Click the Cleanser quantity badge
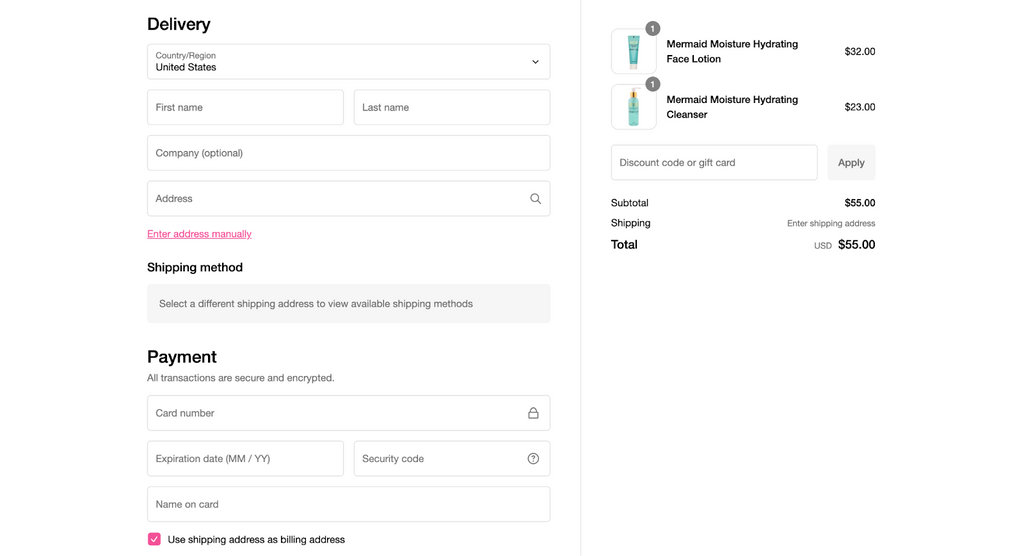Viewport: 1024px width, 556px height. (652, 85)
